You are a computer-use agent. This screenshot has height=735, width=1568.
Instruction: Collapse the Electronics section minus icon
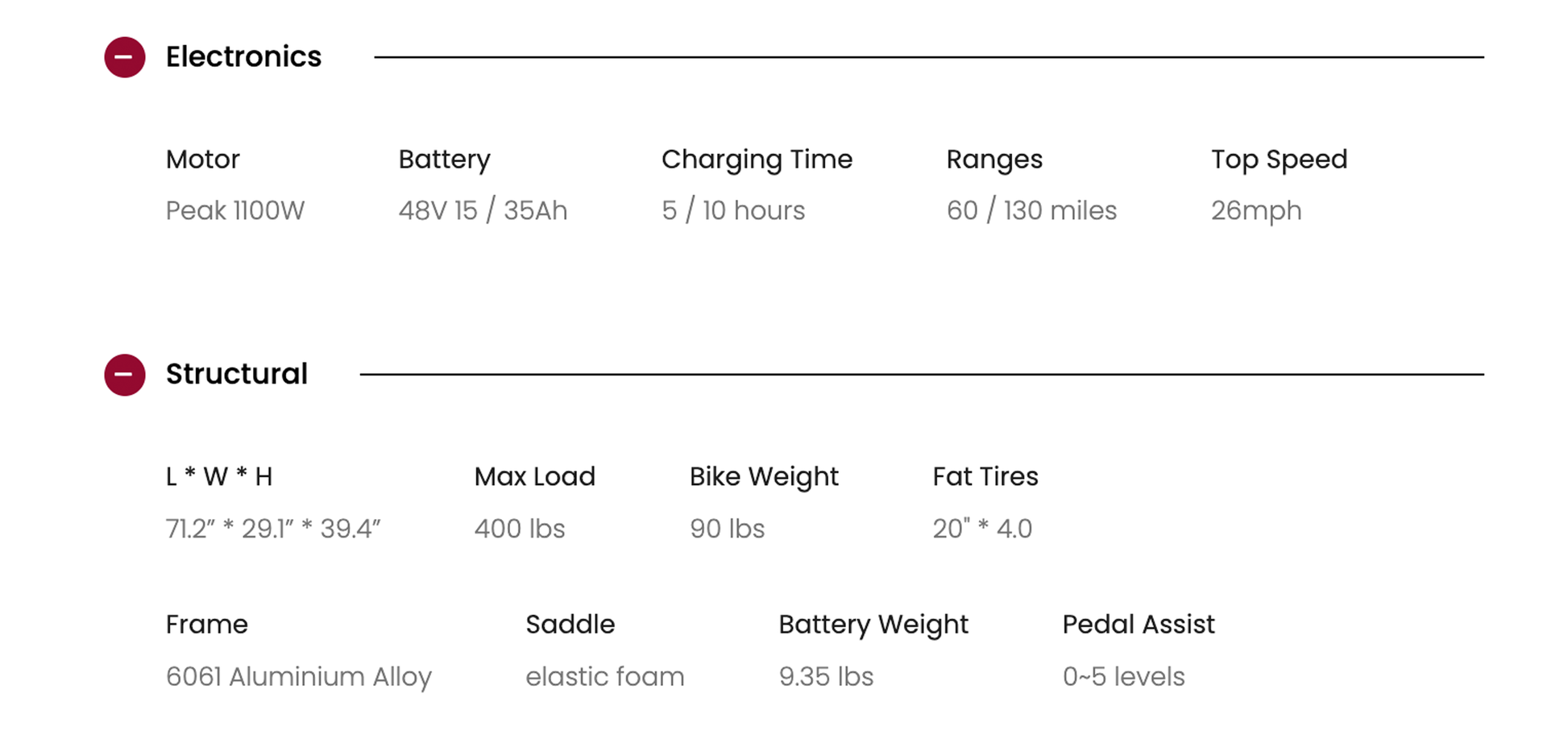[x=125, y=57]
